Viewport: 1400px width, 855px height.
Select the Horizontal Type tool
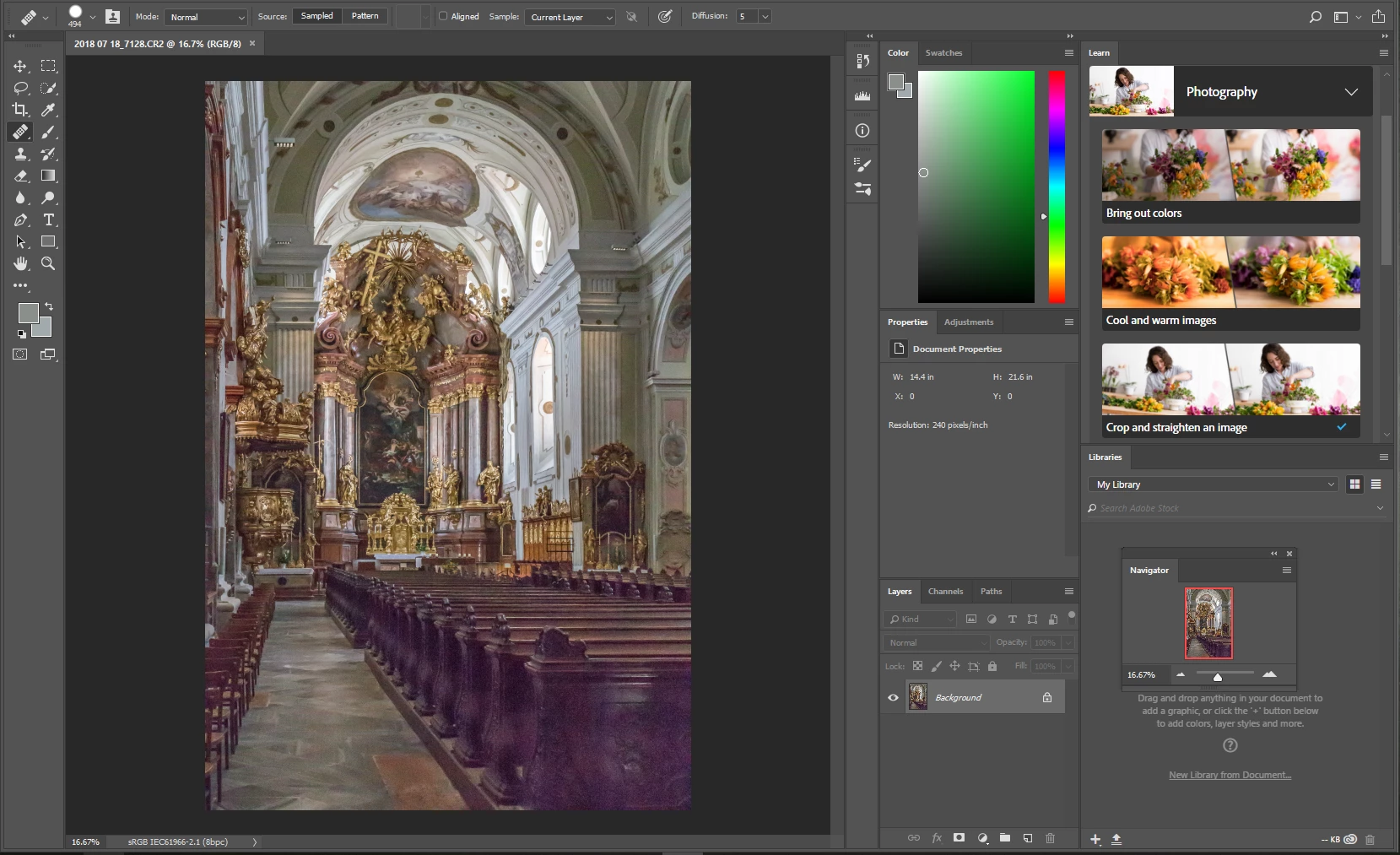point(48,219)
